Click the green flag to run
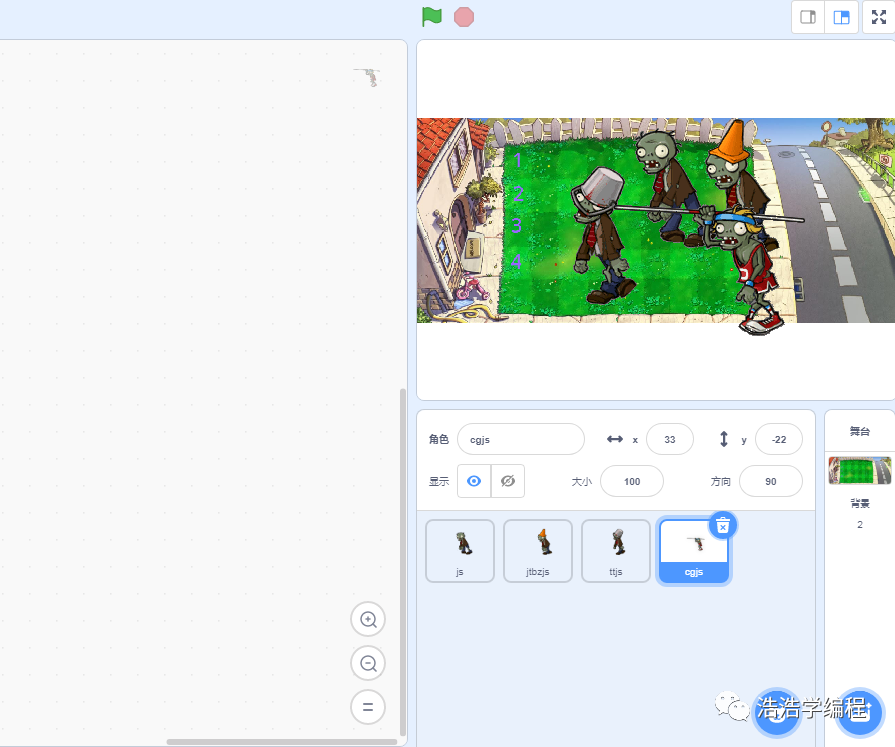 tap(432, 17)
